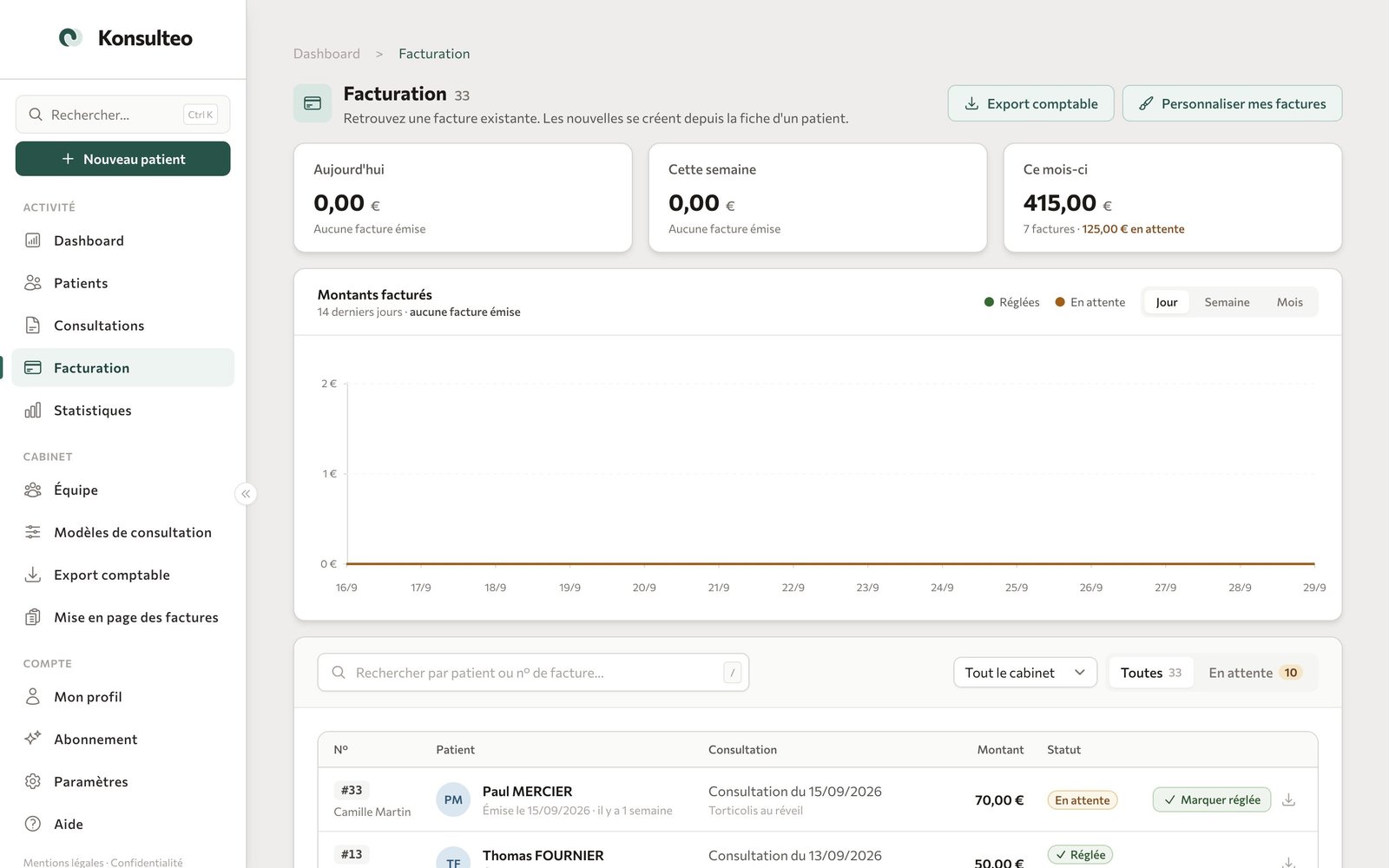Click the Konsulteo logo icon
This screenshot has width=1389, height=868.
pyautogui.click(x=70, y=37)
